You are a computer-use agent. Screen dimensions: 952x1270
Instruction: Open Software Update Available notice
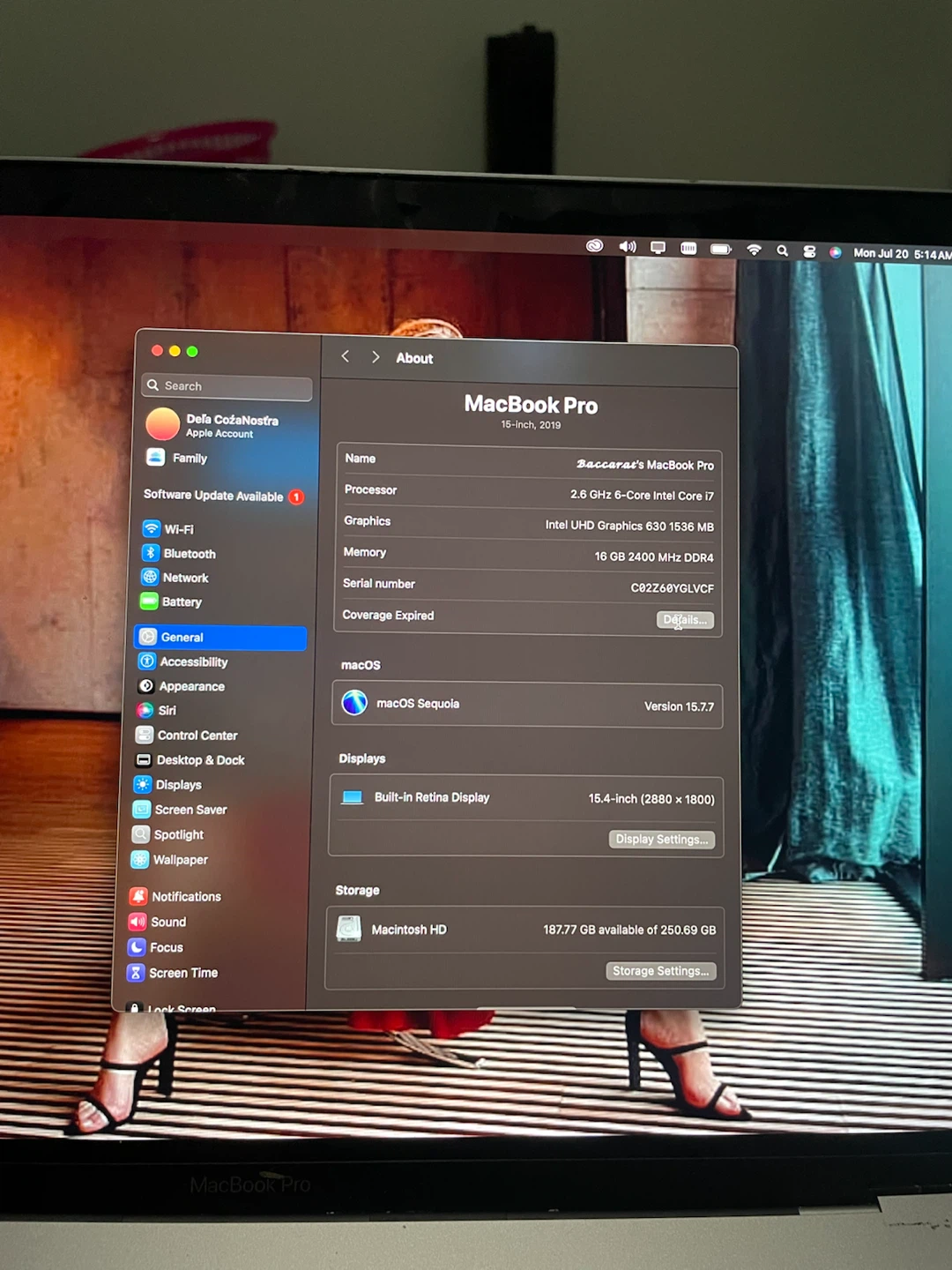click(x=223, y=496)
